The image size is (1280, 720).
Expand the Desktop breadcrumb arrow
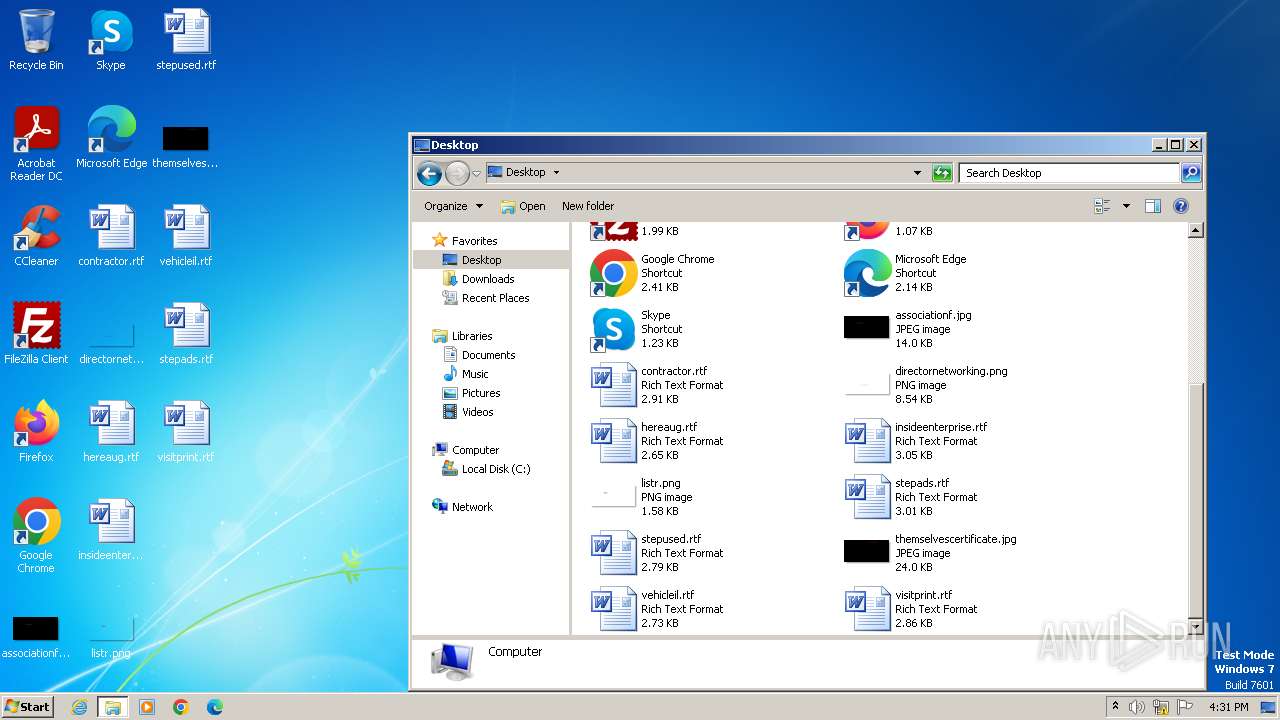coord(556,172)
